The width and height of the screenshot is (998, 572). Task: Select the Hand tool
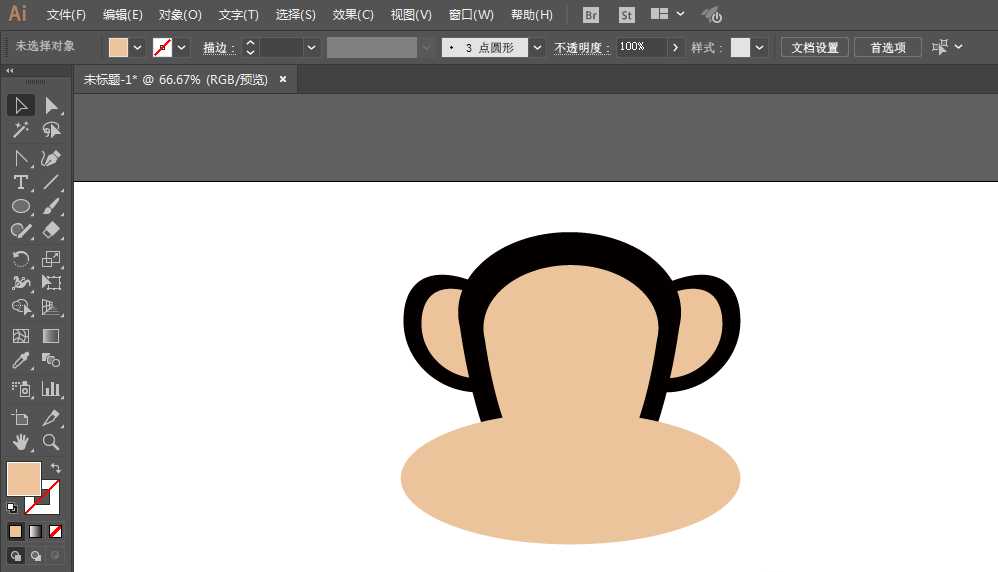(21, 441)
